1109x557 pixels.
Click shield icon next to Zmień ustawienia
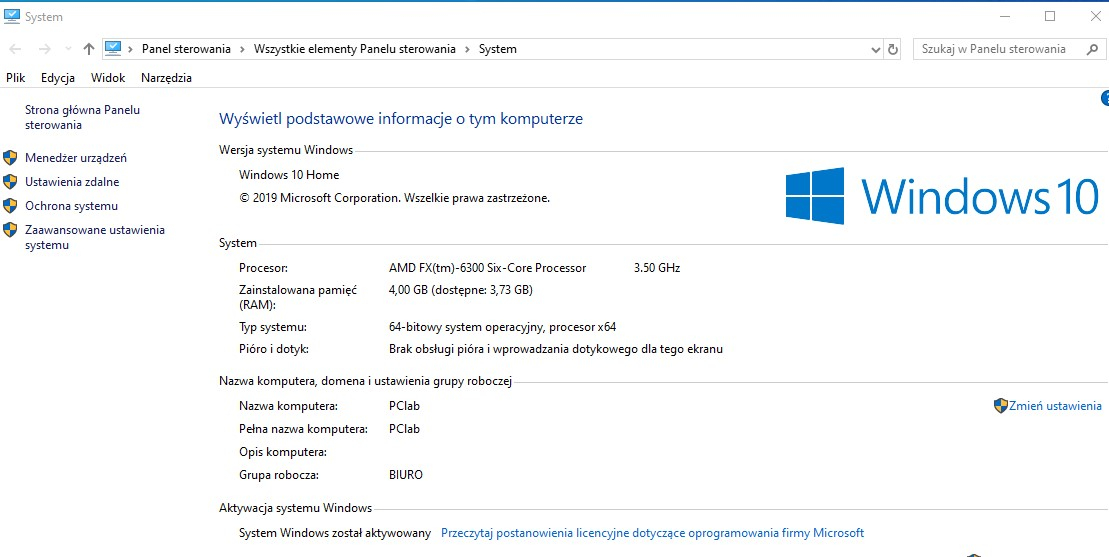coord(1000,406)
